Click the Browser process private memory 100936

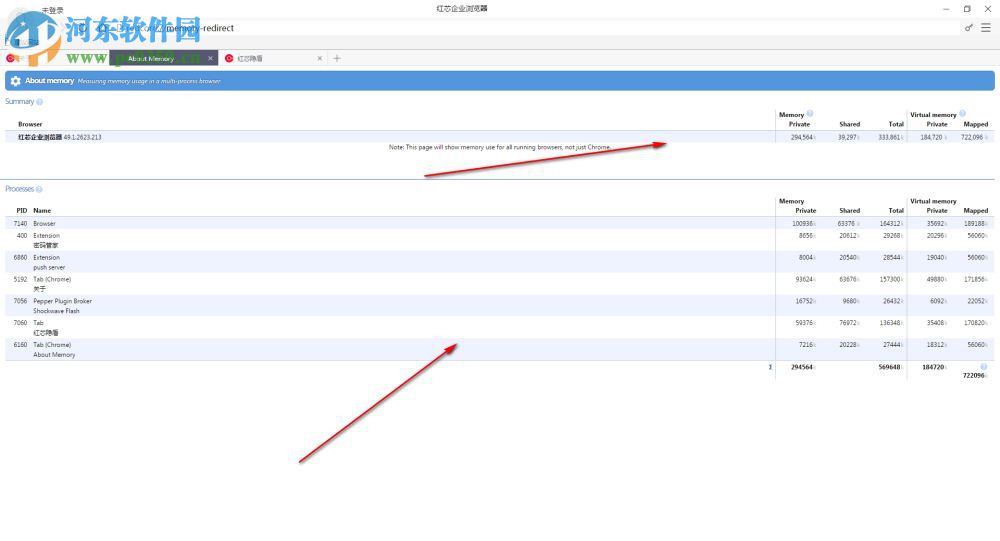[802, 224]
